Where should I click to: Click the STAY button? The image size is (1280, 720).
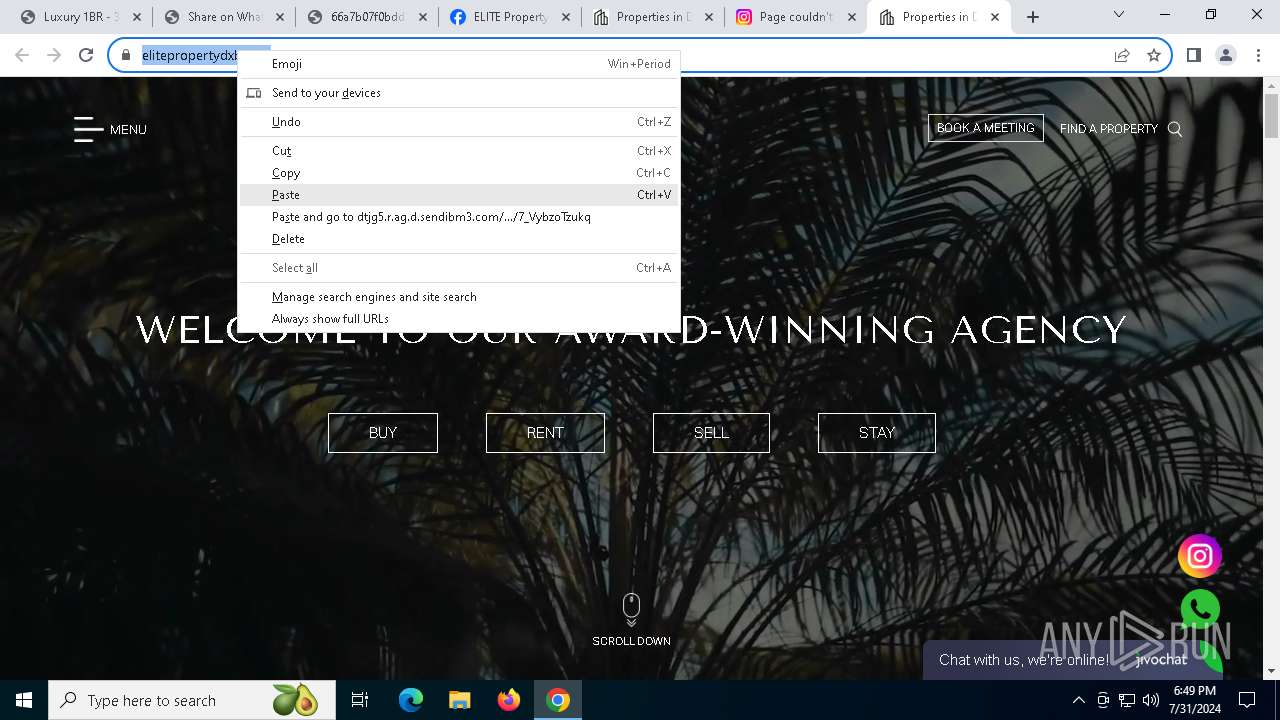tap(877, 433)
